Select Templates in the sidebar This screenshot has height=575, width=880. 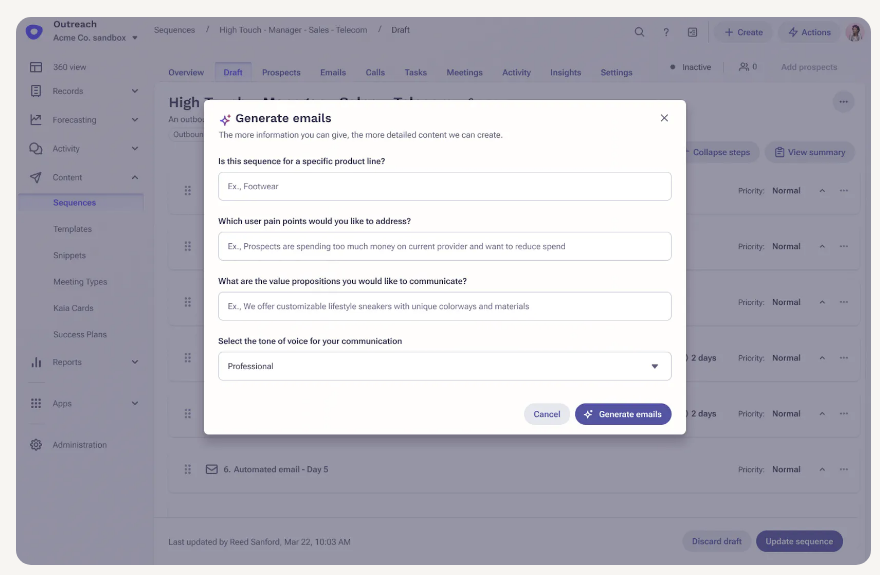[72, 229]
